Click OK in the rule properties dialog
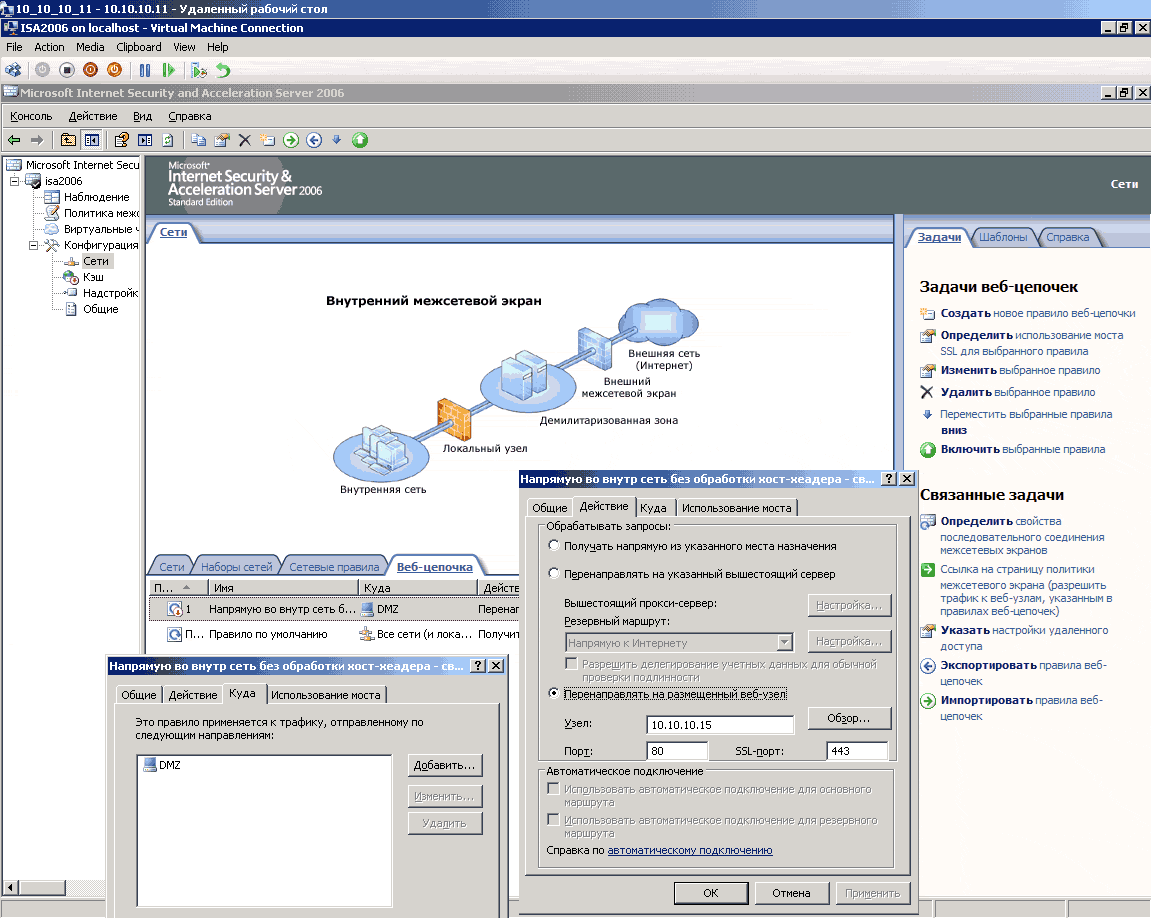The width and height of the screenshot is (1151, 918). [x=711, y=893]
